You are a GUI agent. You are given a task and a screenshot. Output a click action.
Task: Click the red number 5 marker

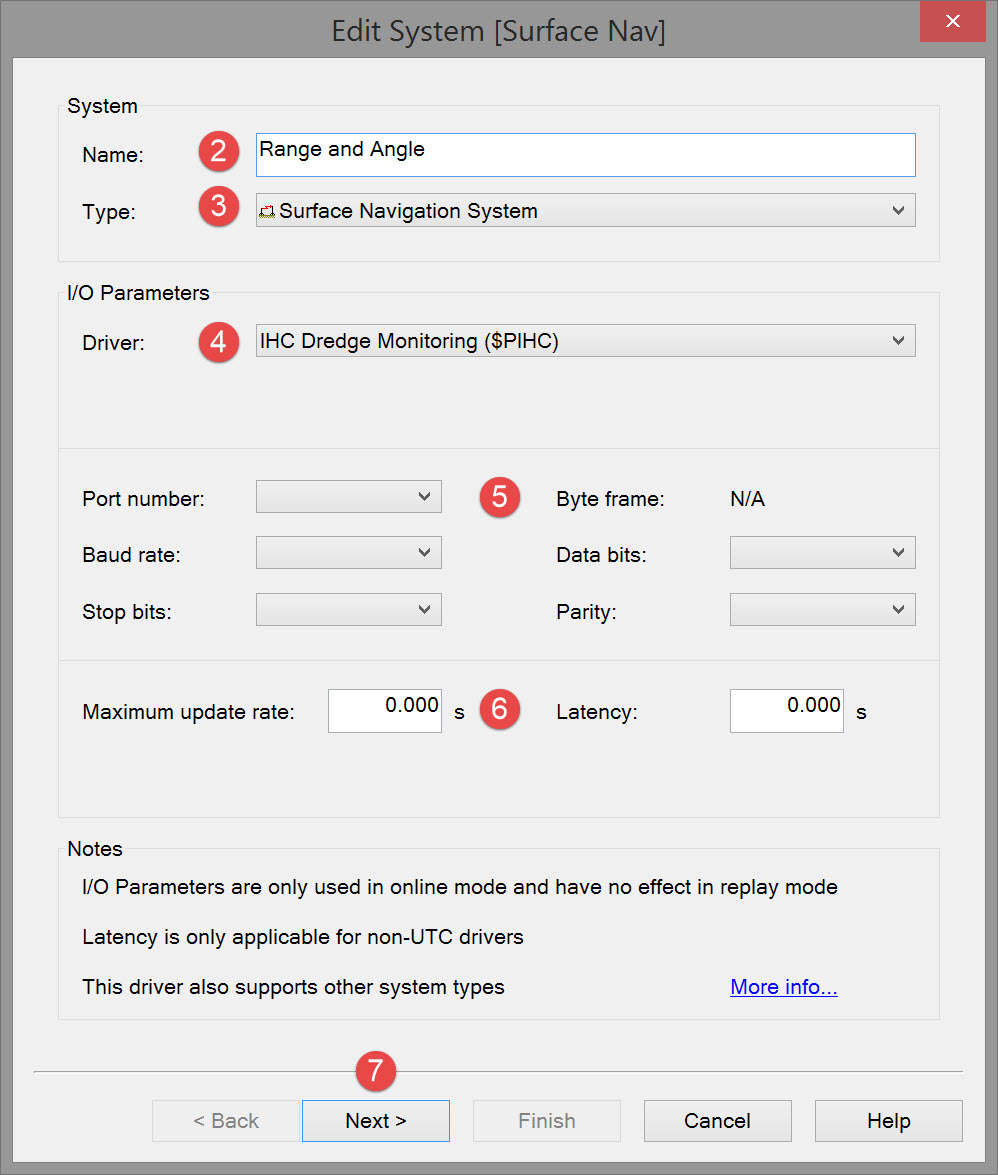click(x=500, y=497)
